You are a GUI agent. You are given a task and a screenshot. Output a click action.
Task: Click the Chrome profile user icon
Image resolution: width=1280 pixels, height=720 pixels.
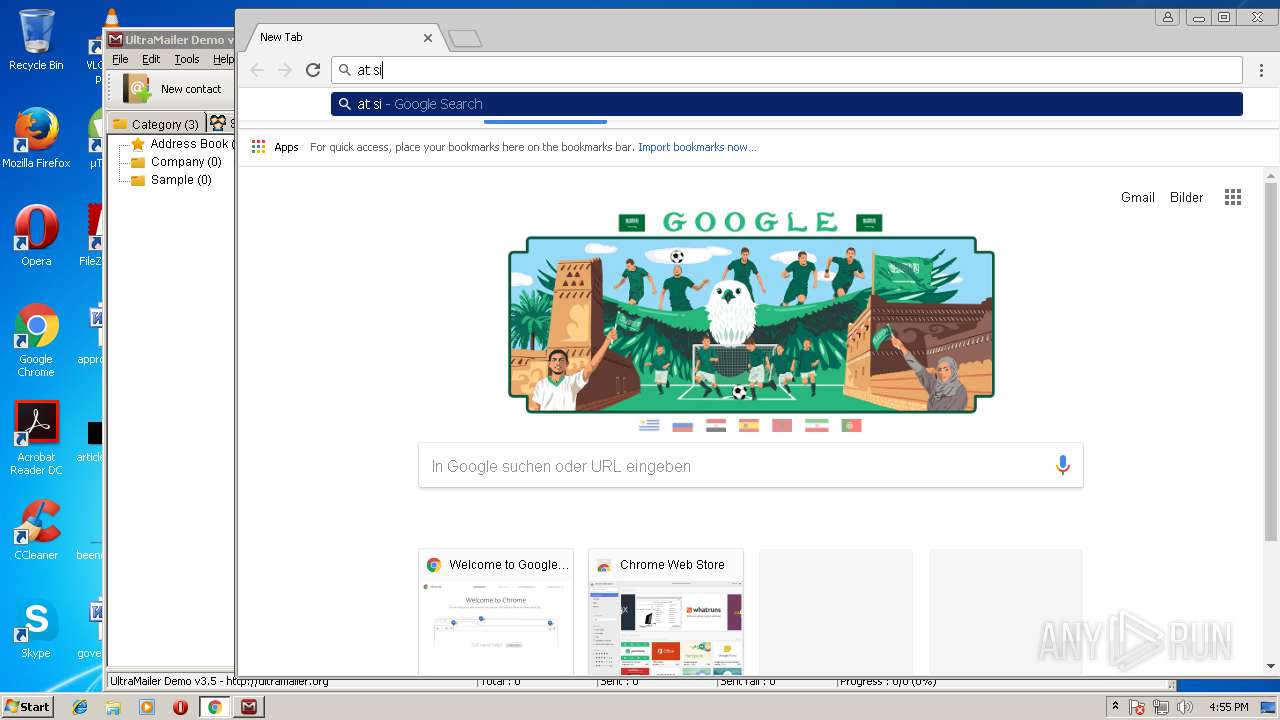coord(1167,17)
